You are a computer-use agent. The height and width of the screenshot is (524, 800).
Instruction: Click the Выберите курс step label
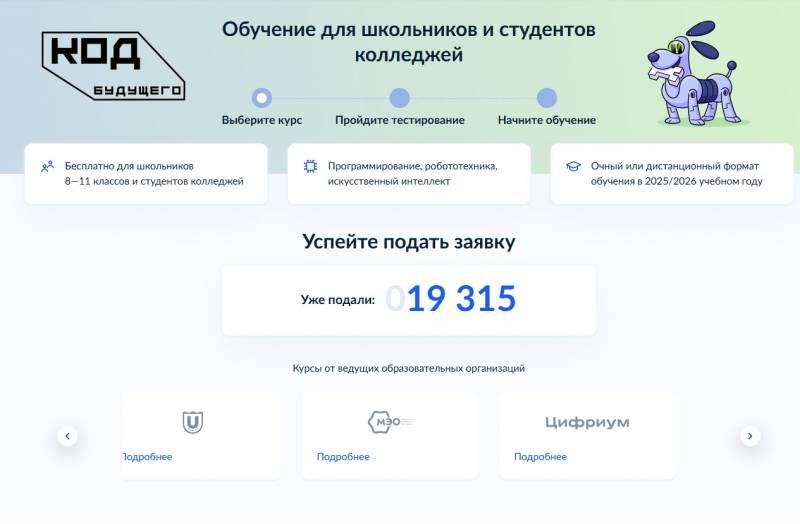[262, 120]
